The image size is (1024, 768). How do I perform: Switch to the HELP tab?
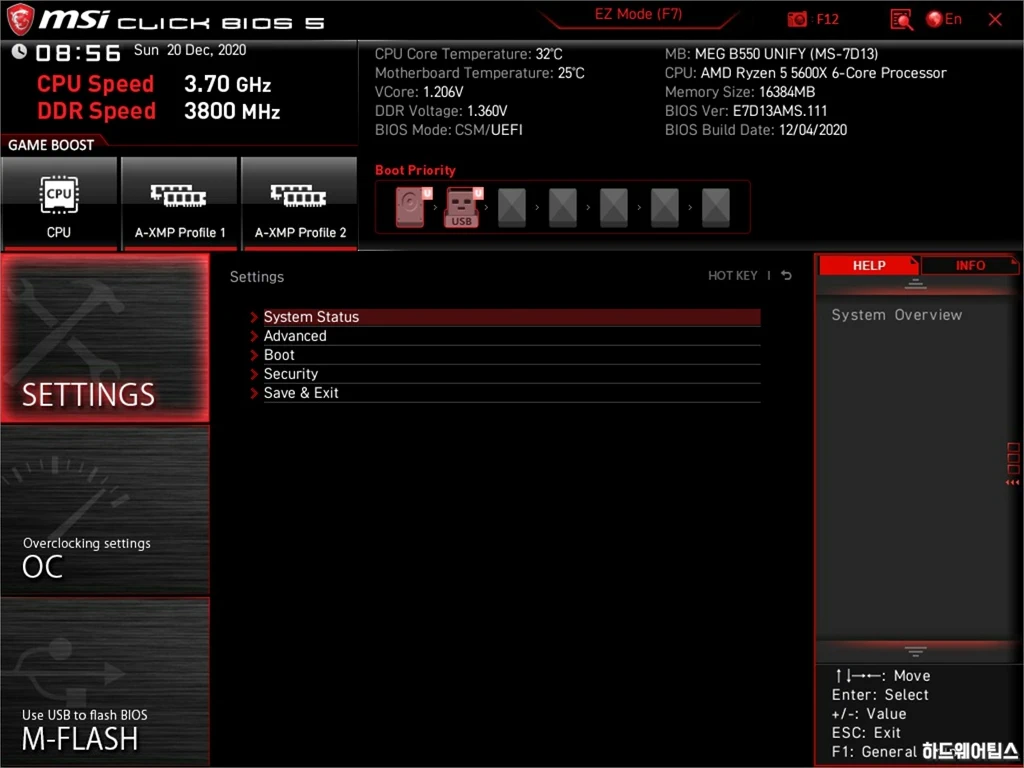[868, 265]
